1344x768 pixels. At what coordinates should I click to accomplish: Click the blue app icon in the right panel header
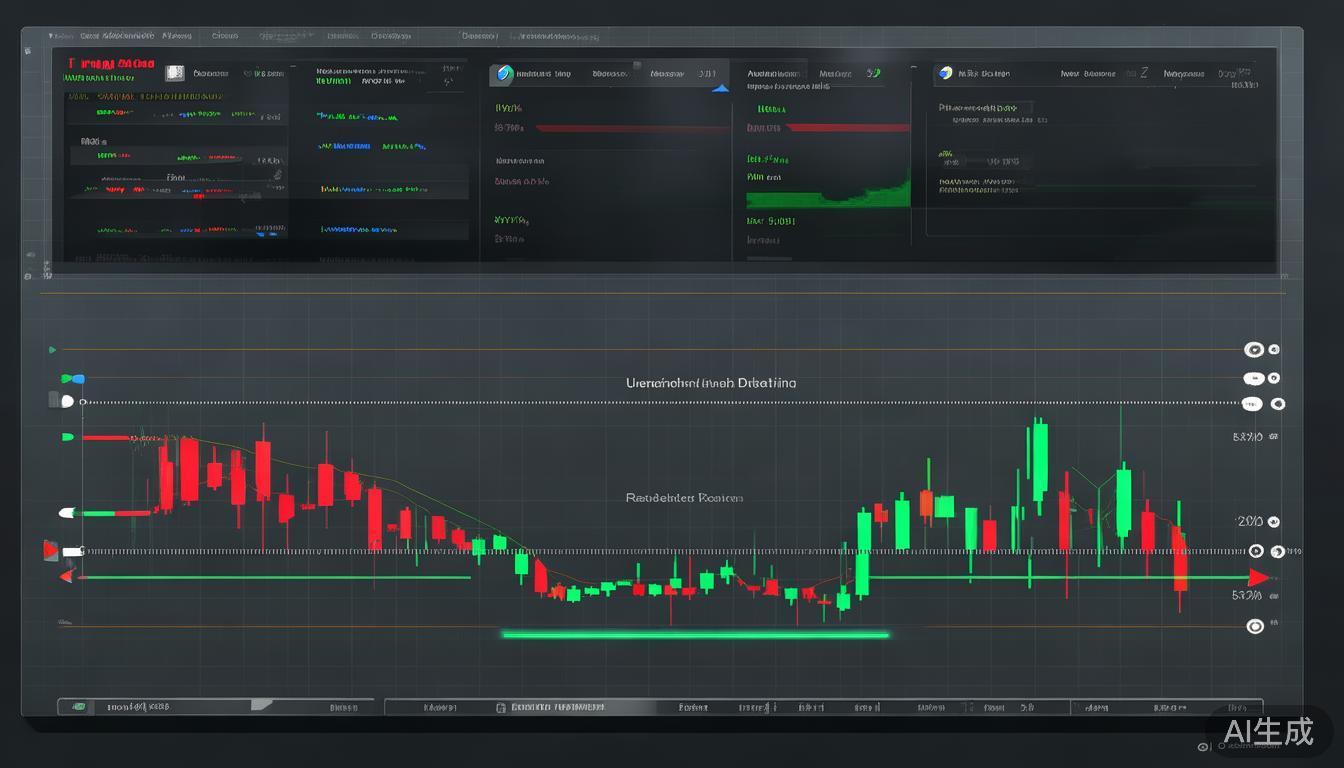click(x=944, y=72)
